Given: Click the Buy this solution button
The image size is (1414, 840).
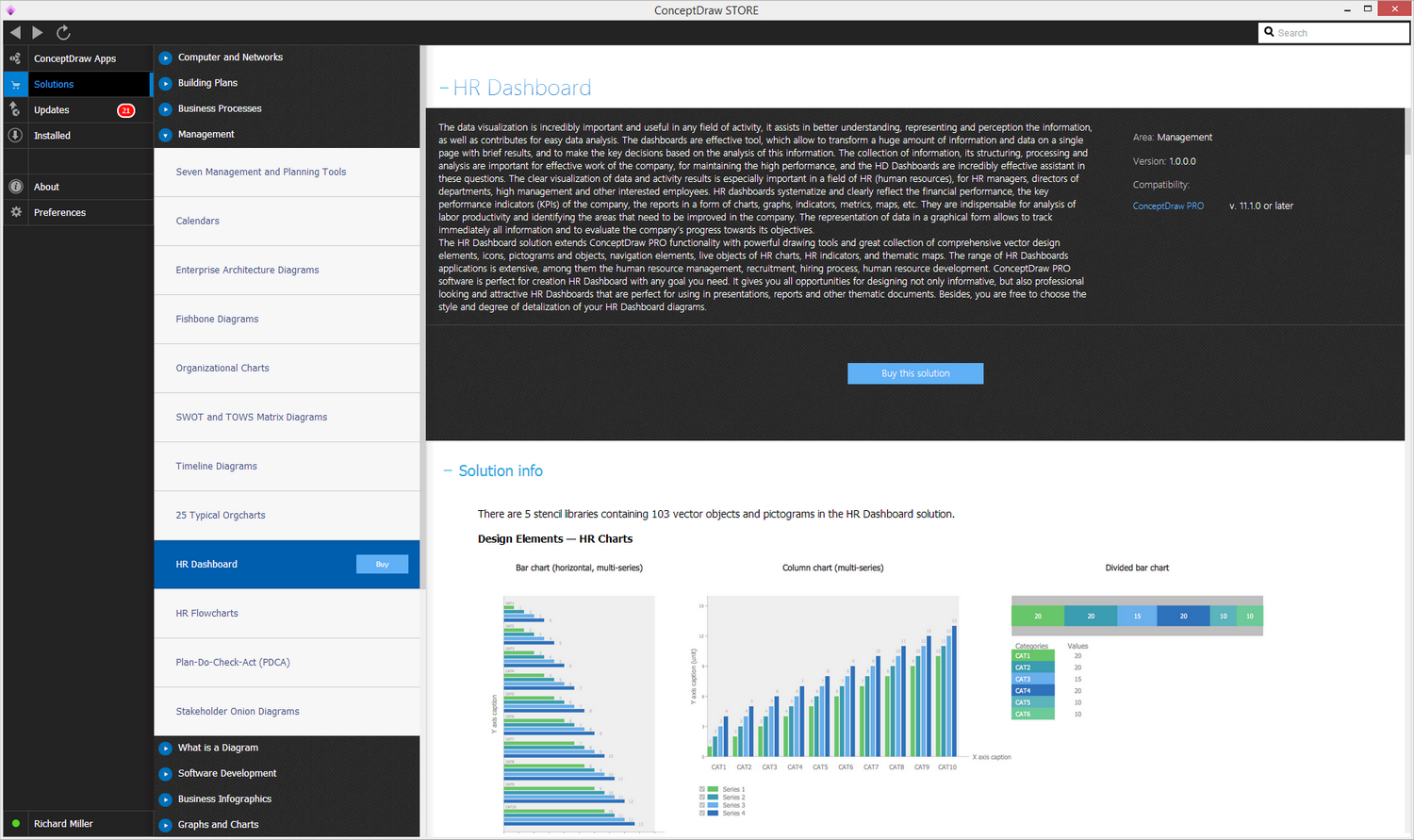Looking at the screenshot, I should 915,373.
